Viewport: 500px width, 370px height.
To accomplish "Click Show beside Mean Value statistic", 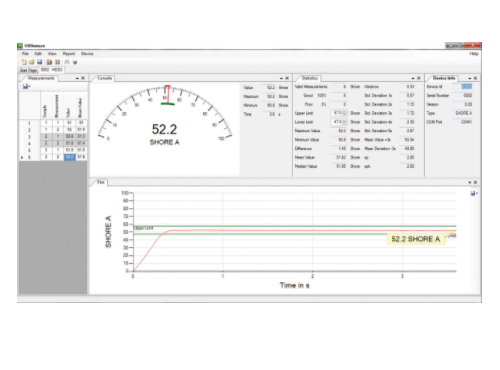I will click(355, 157).
